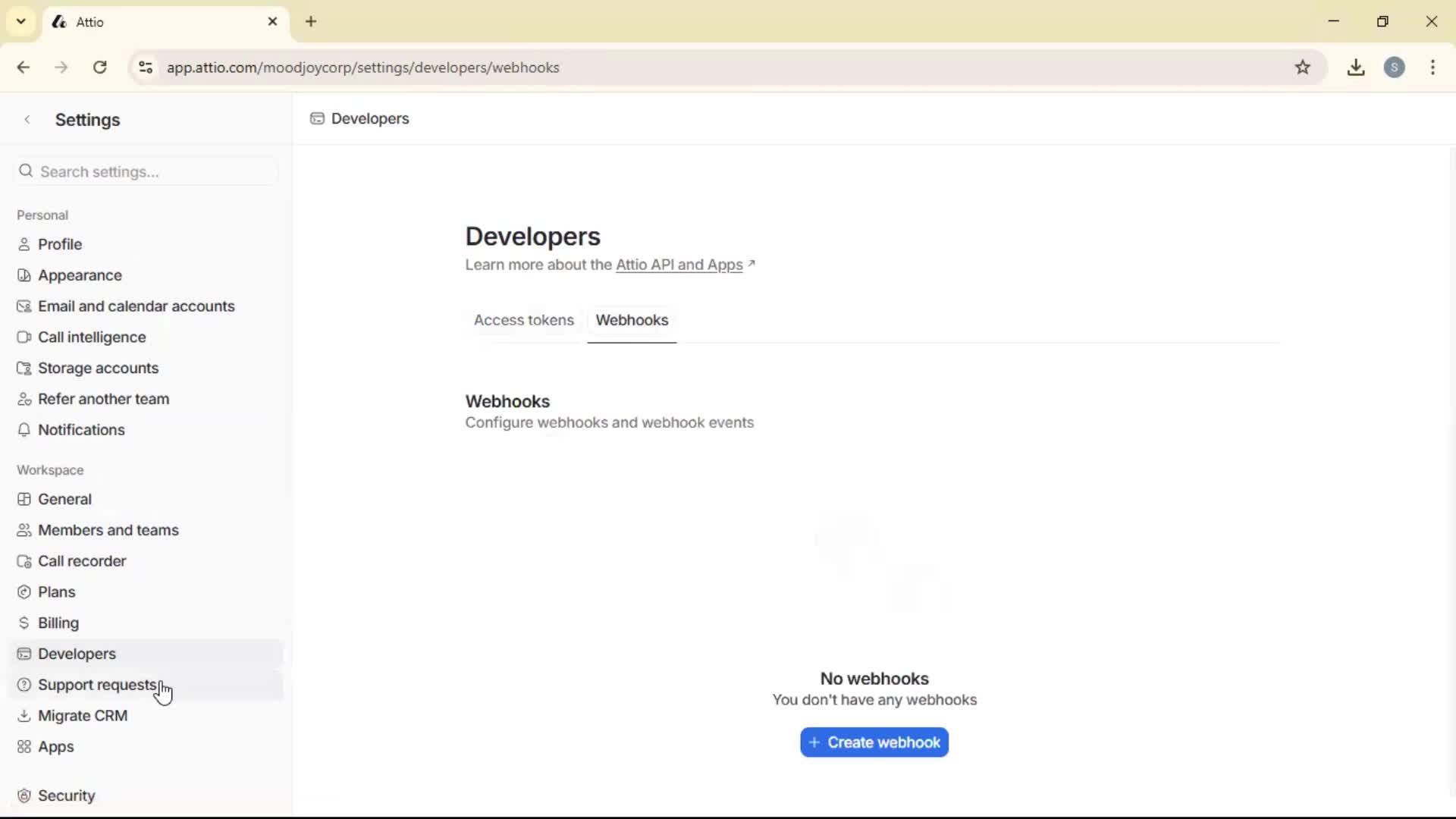
Task: Open Call intelligence settings
Action: coord(92,337)
